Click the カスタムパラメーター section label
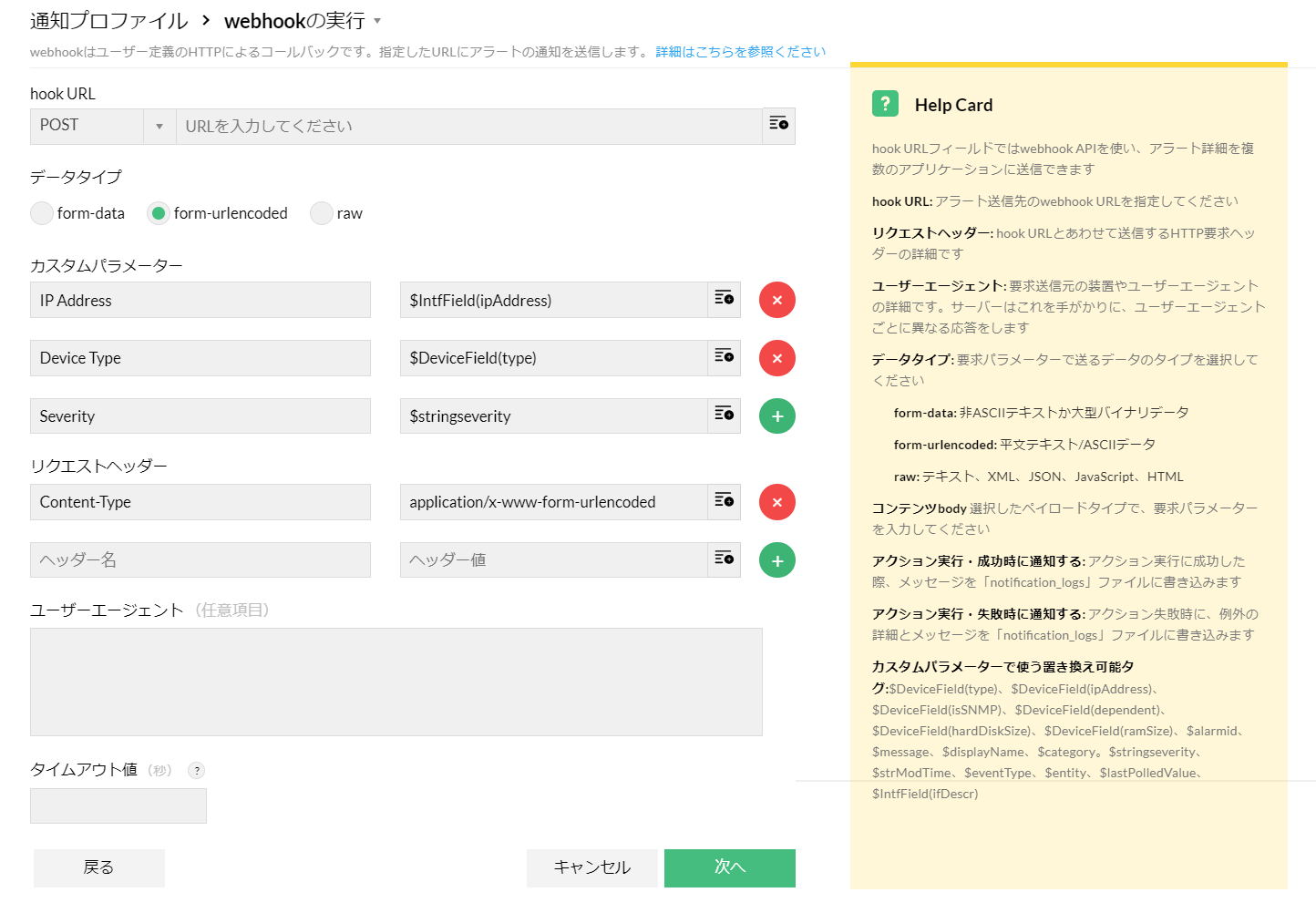 pos(107,265)
